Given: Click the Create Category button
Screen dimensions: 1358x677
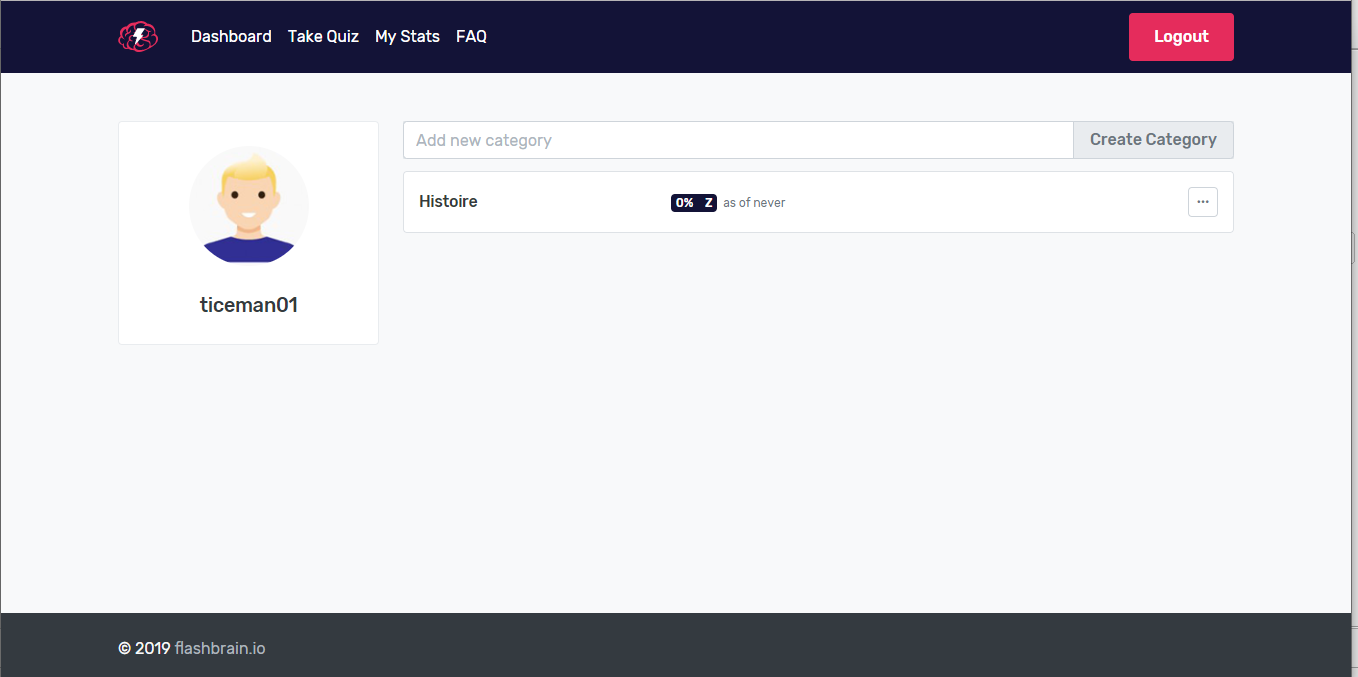Looking at the screenshot, I should point(1153,140).
